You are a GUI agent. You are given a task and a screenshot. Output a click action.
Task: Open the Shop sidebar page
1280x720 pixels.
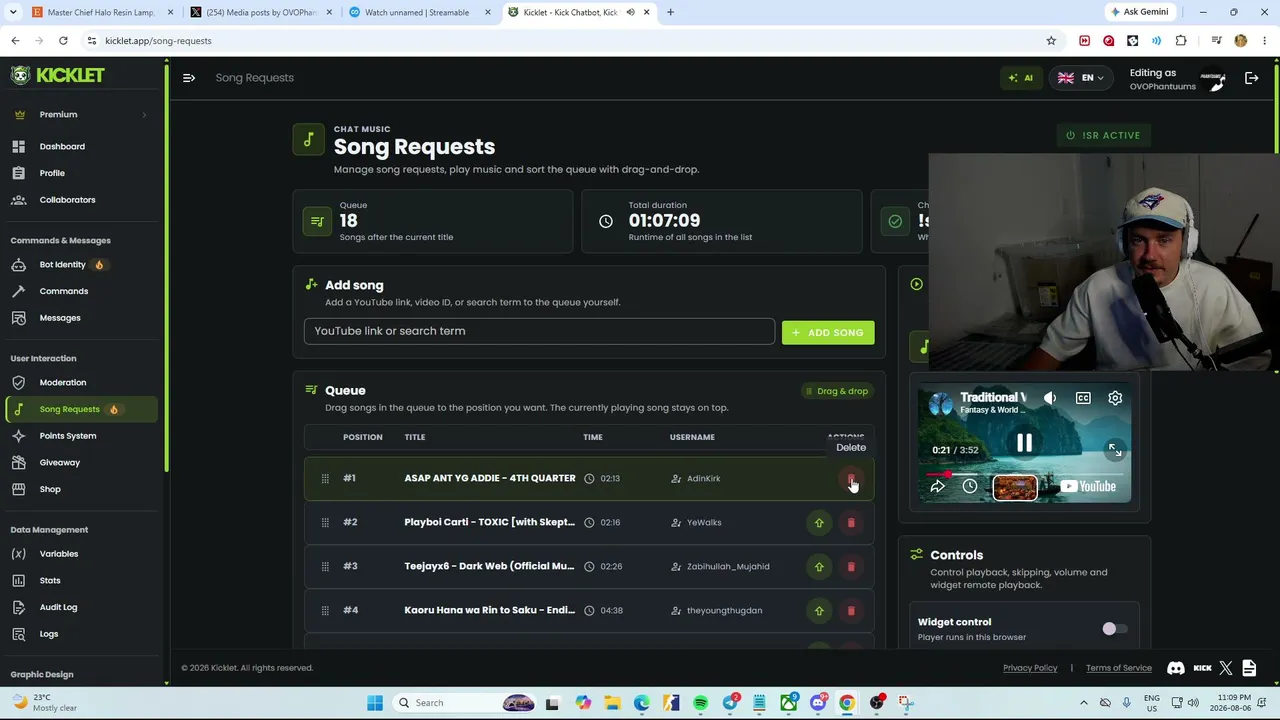tap(50, 489)
